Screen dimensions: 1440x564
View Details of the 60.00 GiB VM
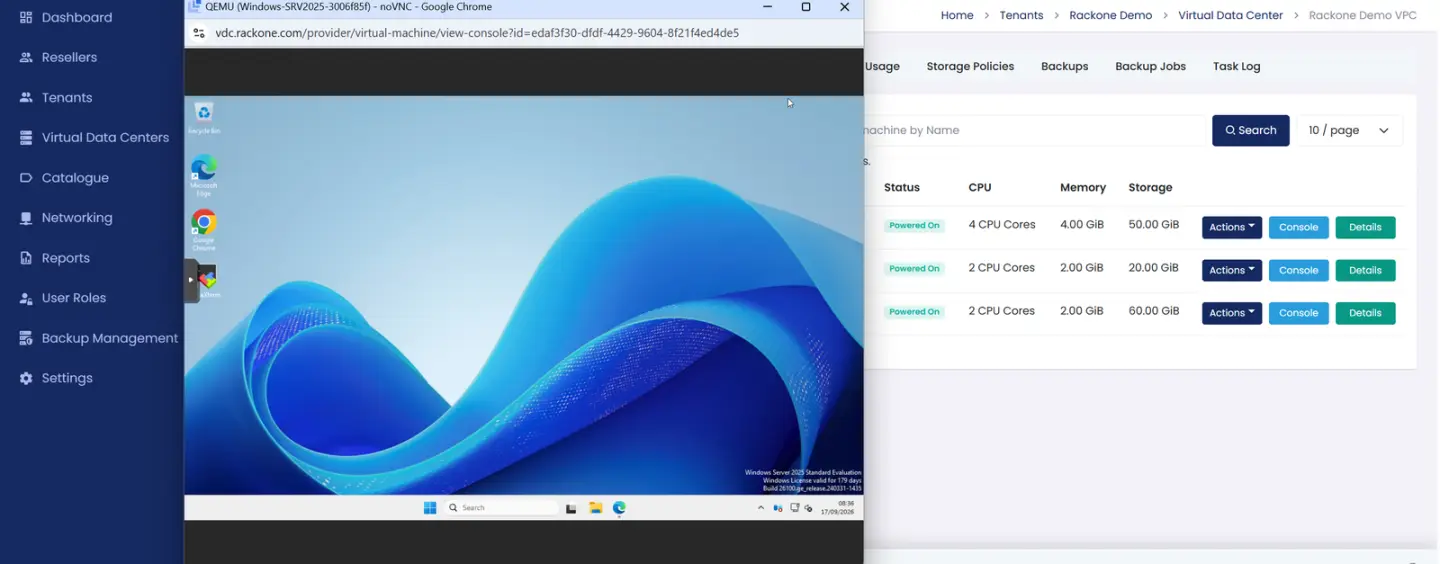pos(1365,313)
